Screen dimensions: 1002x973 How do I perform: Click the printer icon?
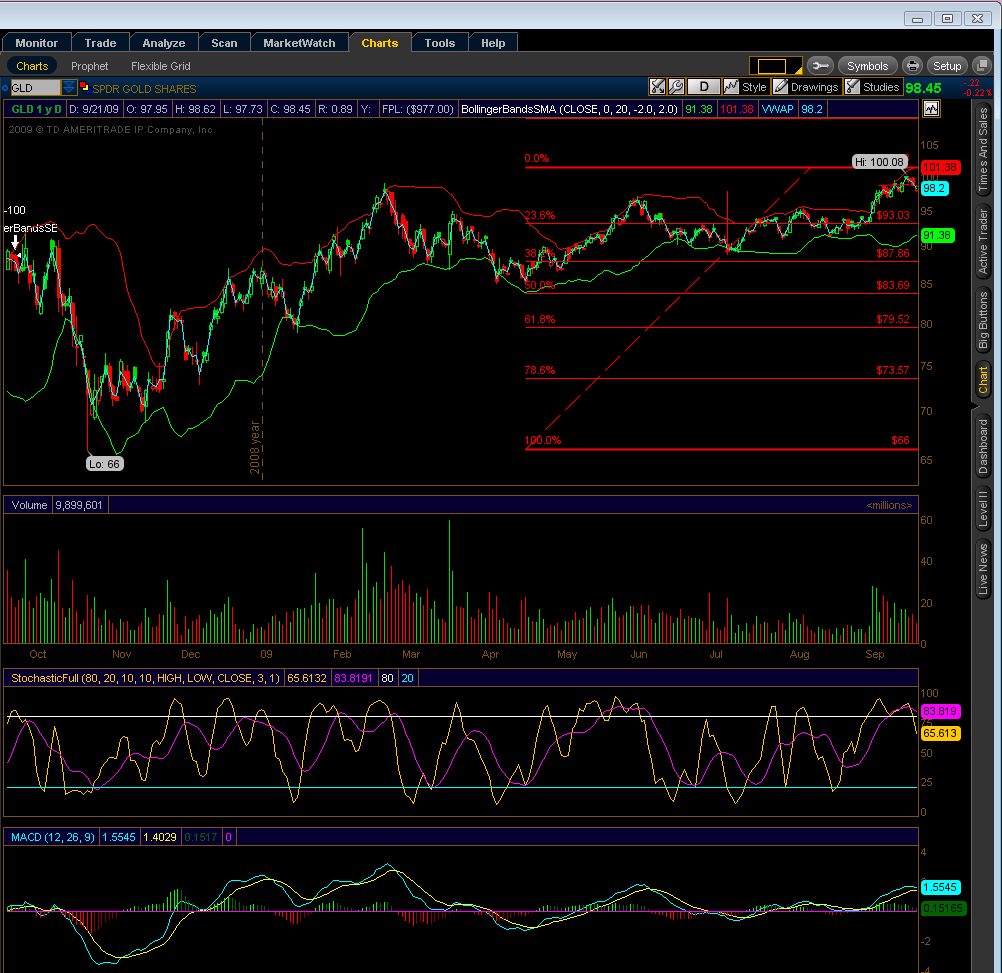pos(912,66)
